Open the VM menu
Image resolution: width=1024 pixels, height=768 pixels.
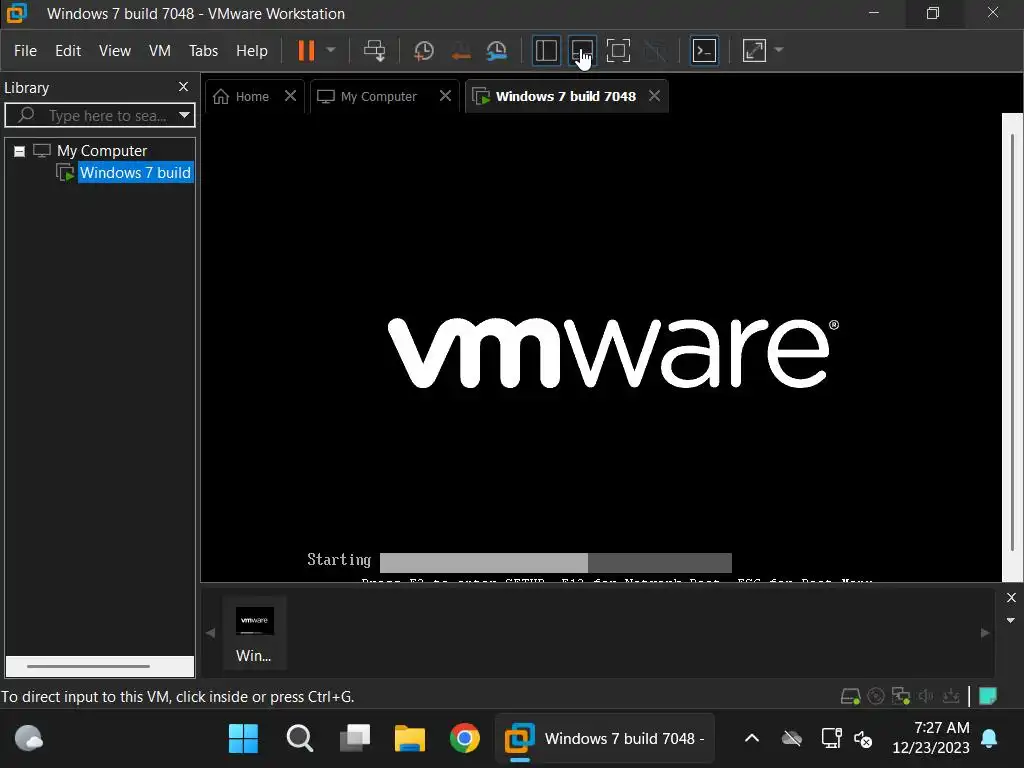click(159, 50)
